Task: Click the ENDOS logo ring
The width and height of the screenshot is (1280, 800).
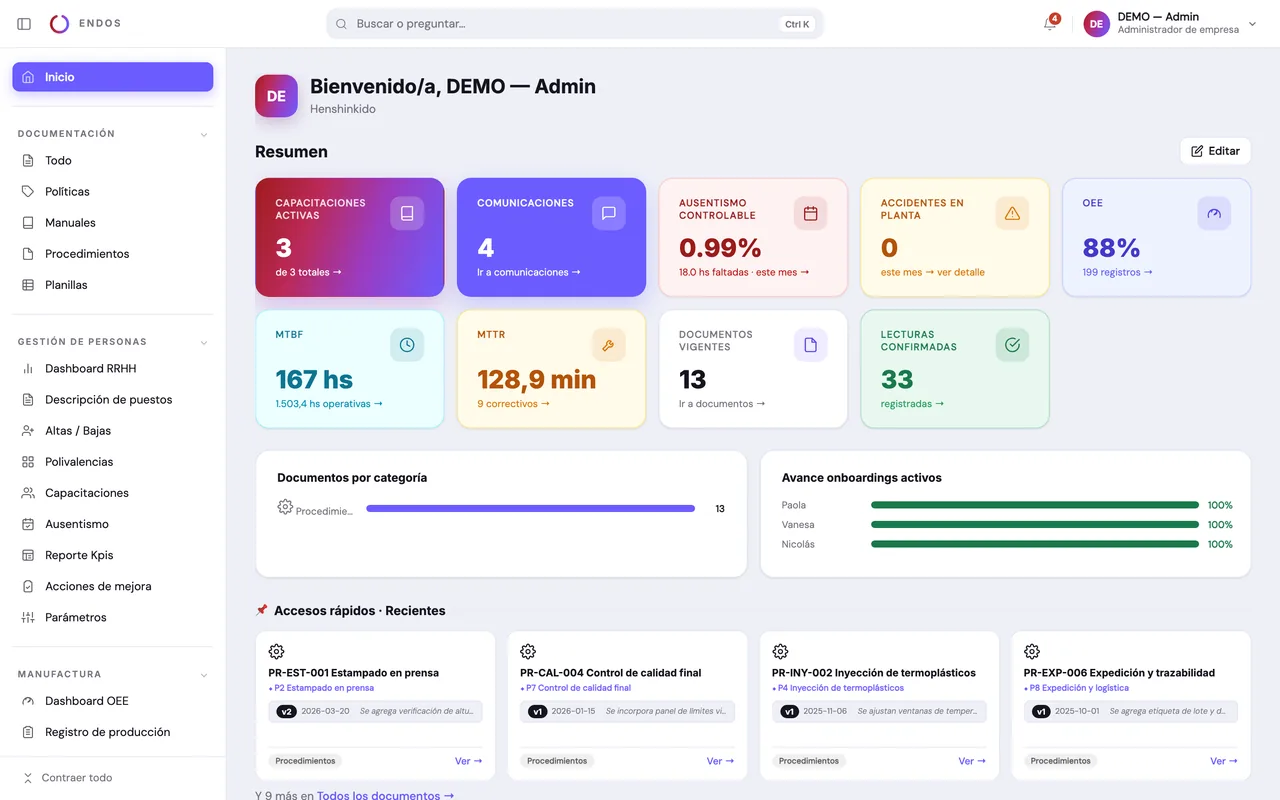Action: point(59,23)
